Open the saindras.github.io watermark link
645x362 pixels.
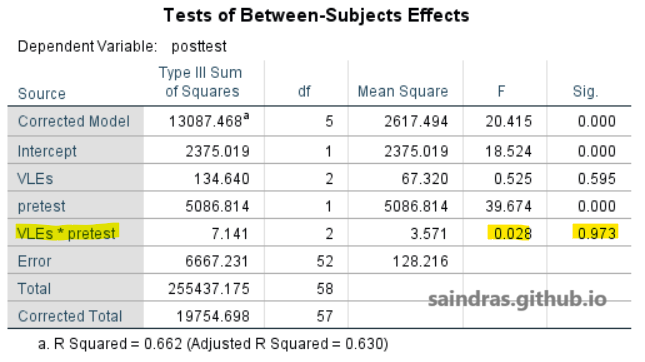coord(517,299)
